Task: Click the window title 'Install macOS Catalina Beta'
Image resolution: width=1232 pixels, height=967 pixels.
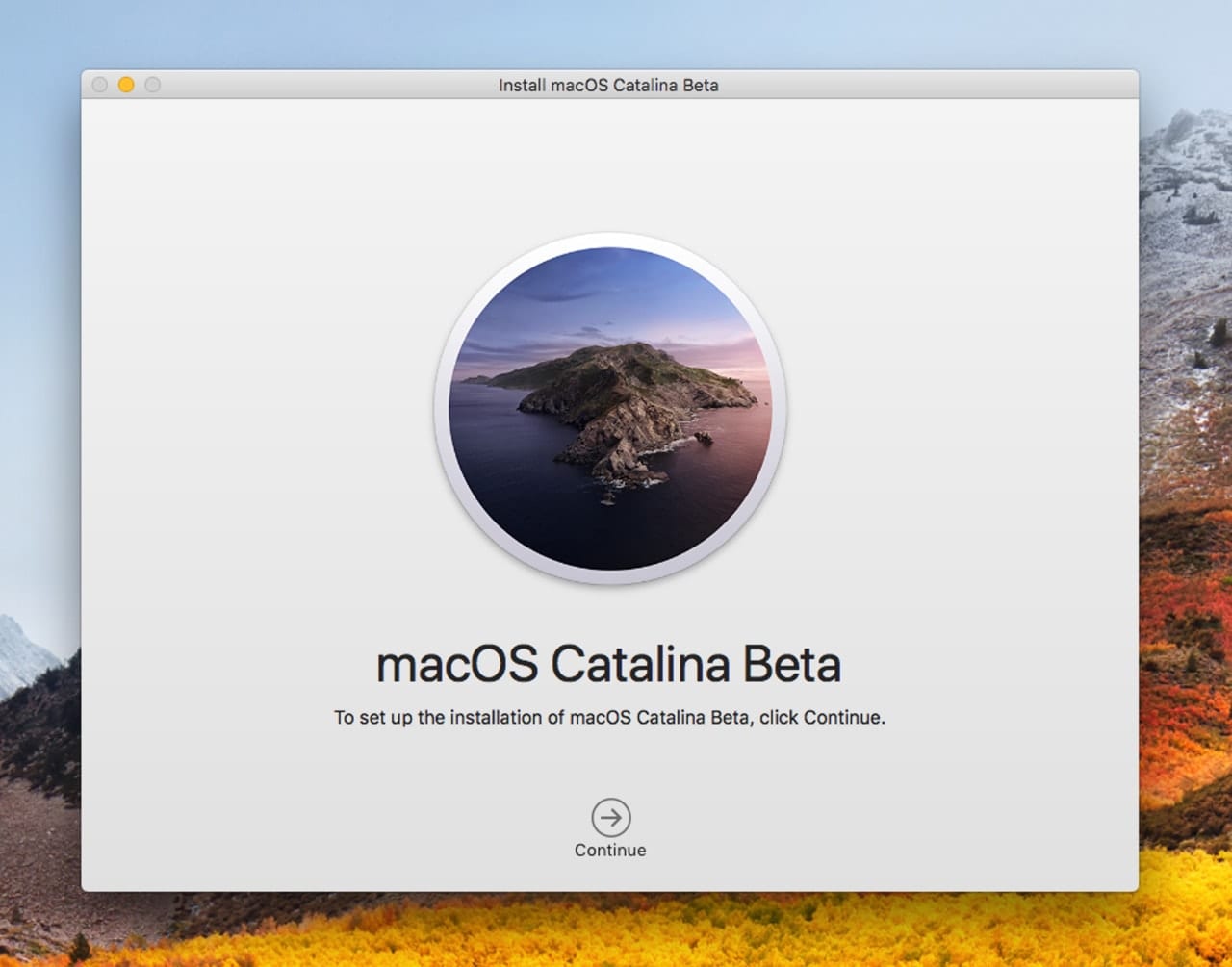Action: [x=608, y=85]
